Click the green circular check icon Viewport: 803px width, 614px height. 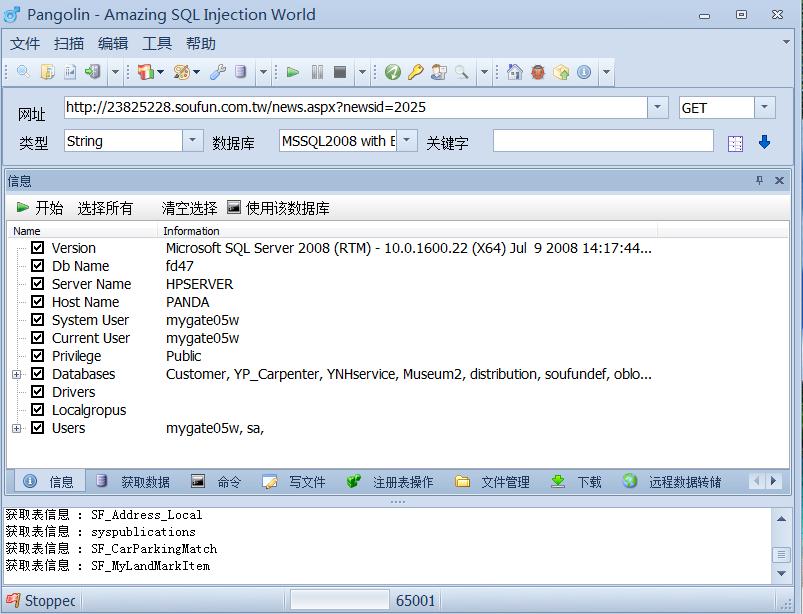(x=393, y=72)
